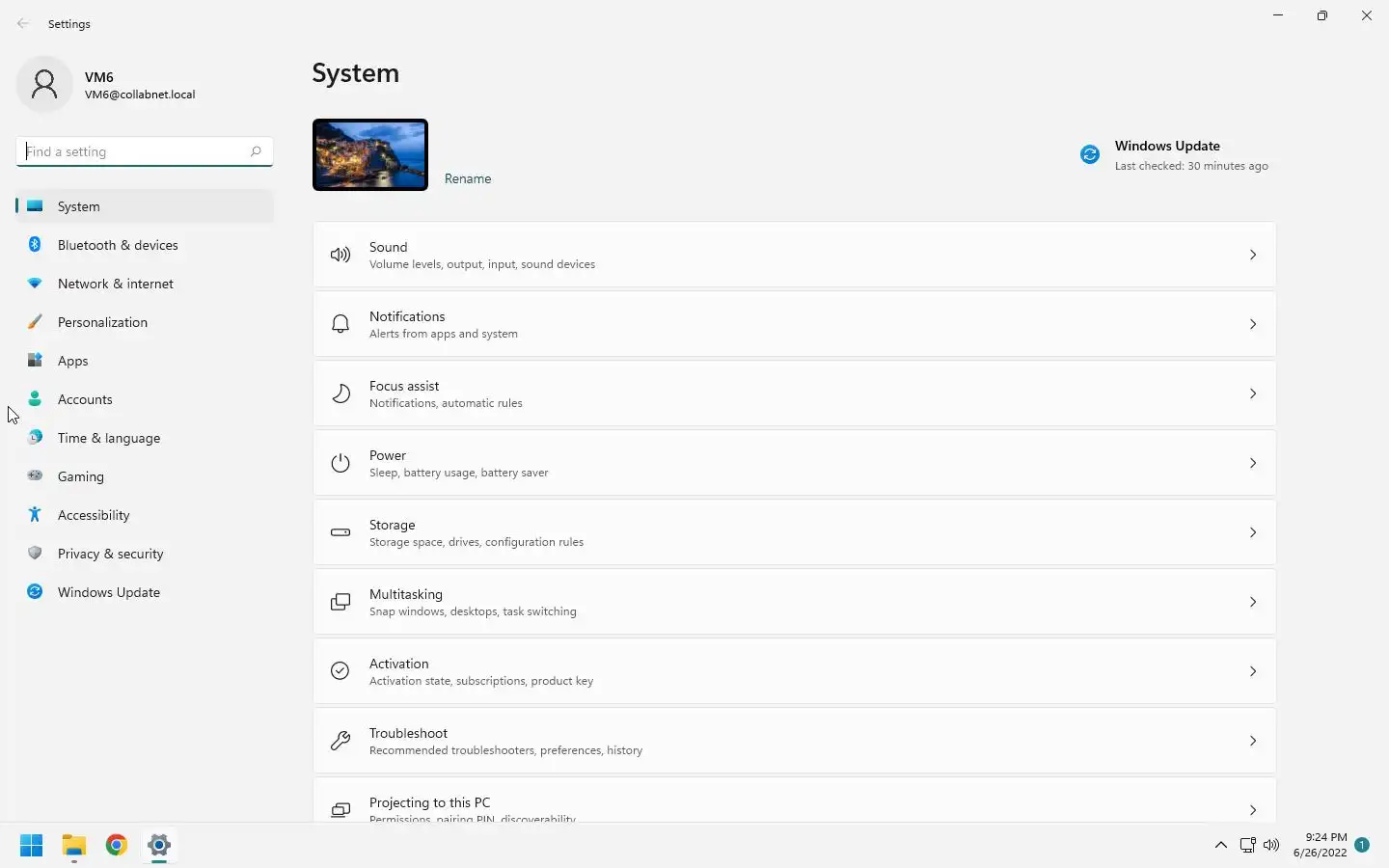
Task: Click the Network & internet Wi-Fi icon
Action: [x=35, y=284]
